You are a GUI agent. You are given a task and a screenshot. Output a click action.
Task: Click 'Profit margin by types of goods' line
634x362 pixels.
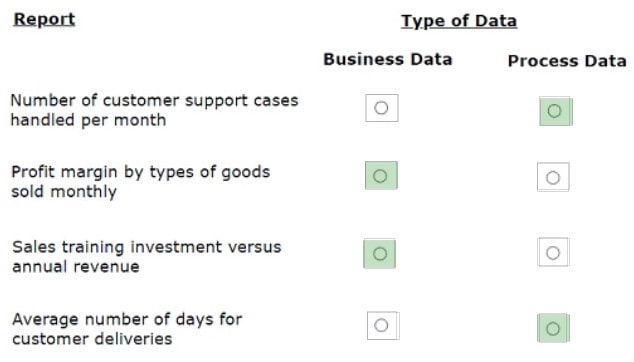tap(140, 172)
